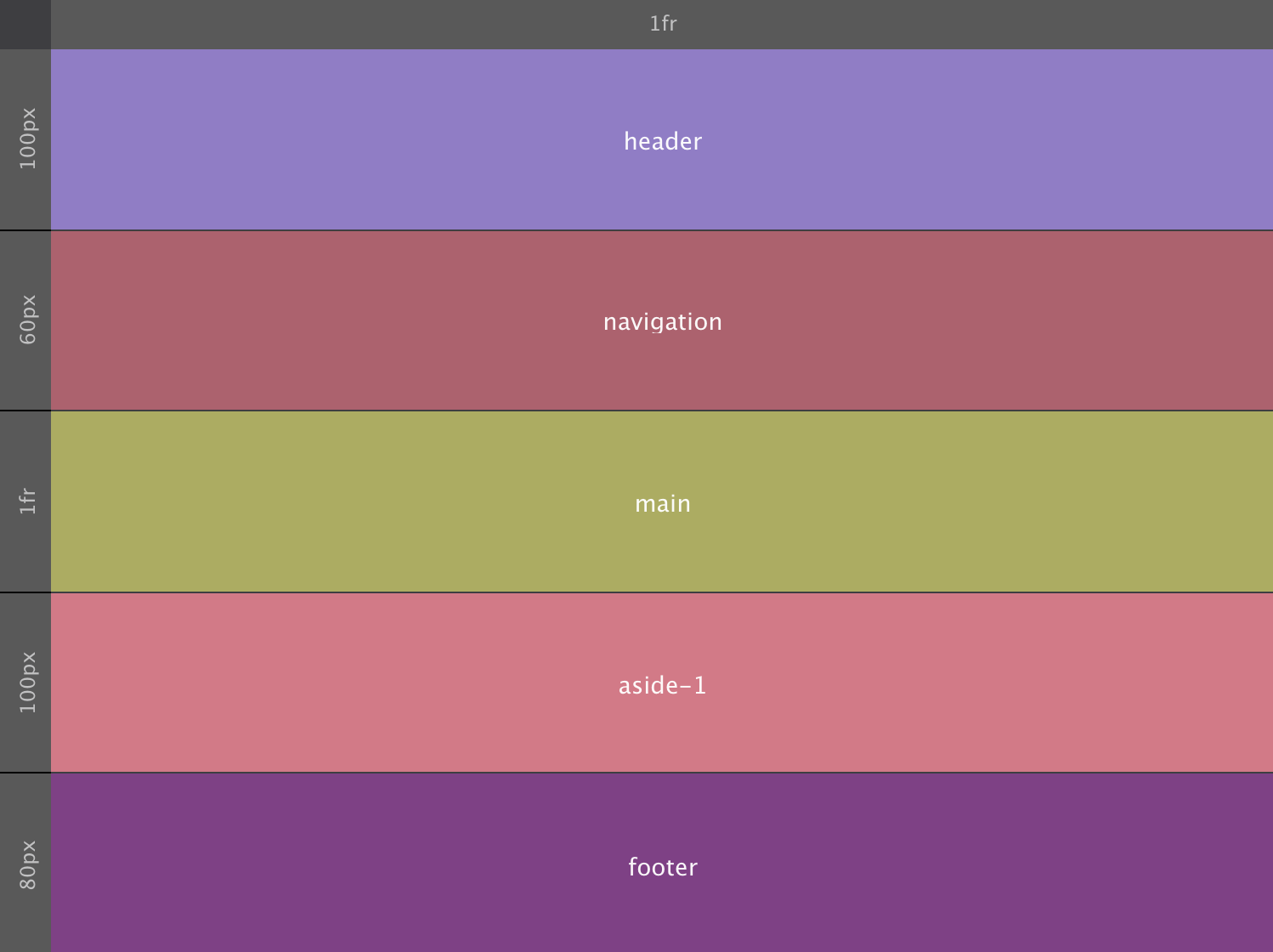
Task: Click the dark corner square at grid origin
Action: coord(25,23)
